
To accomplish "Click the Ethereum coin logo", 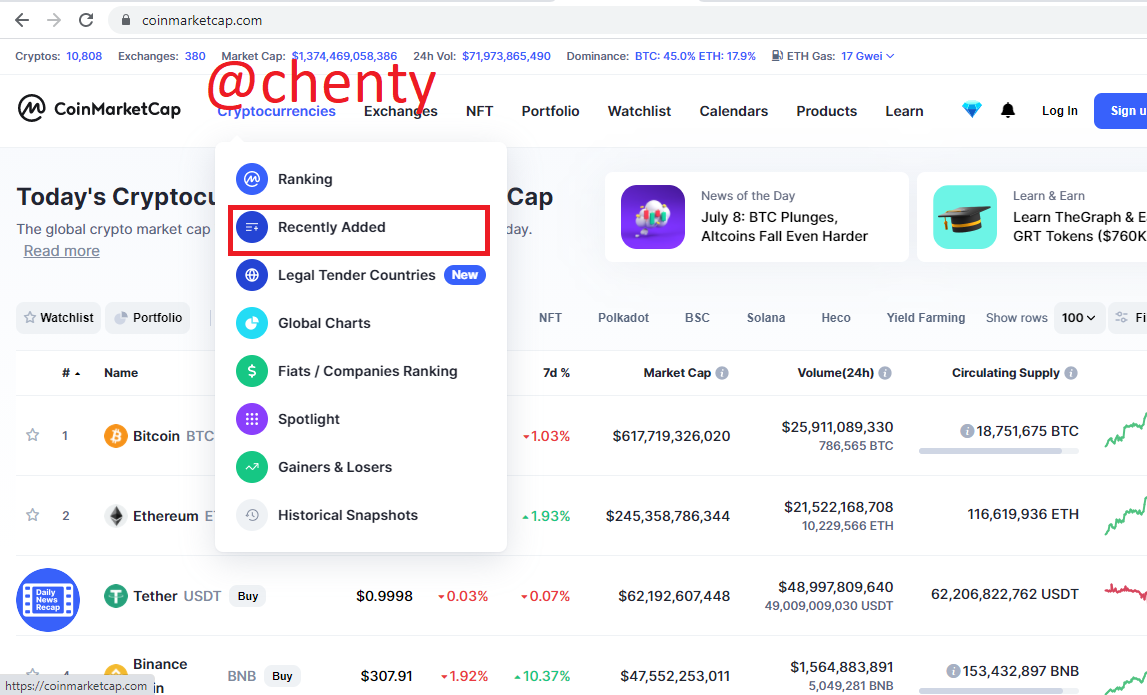I will (116, 516).
